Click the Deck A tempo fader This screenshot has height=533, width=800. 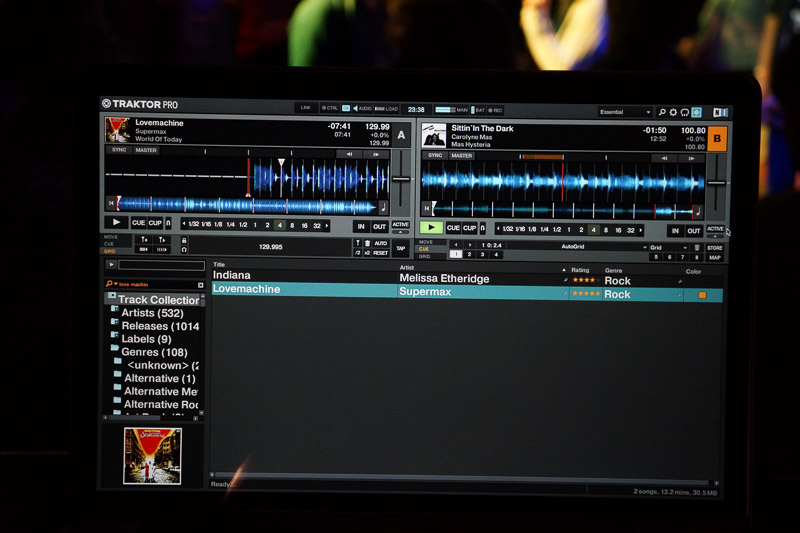(x=401, y=178)
